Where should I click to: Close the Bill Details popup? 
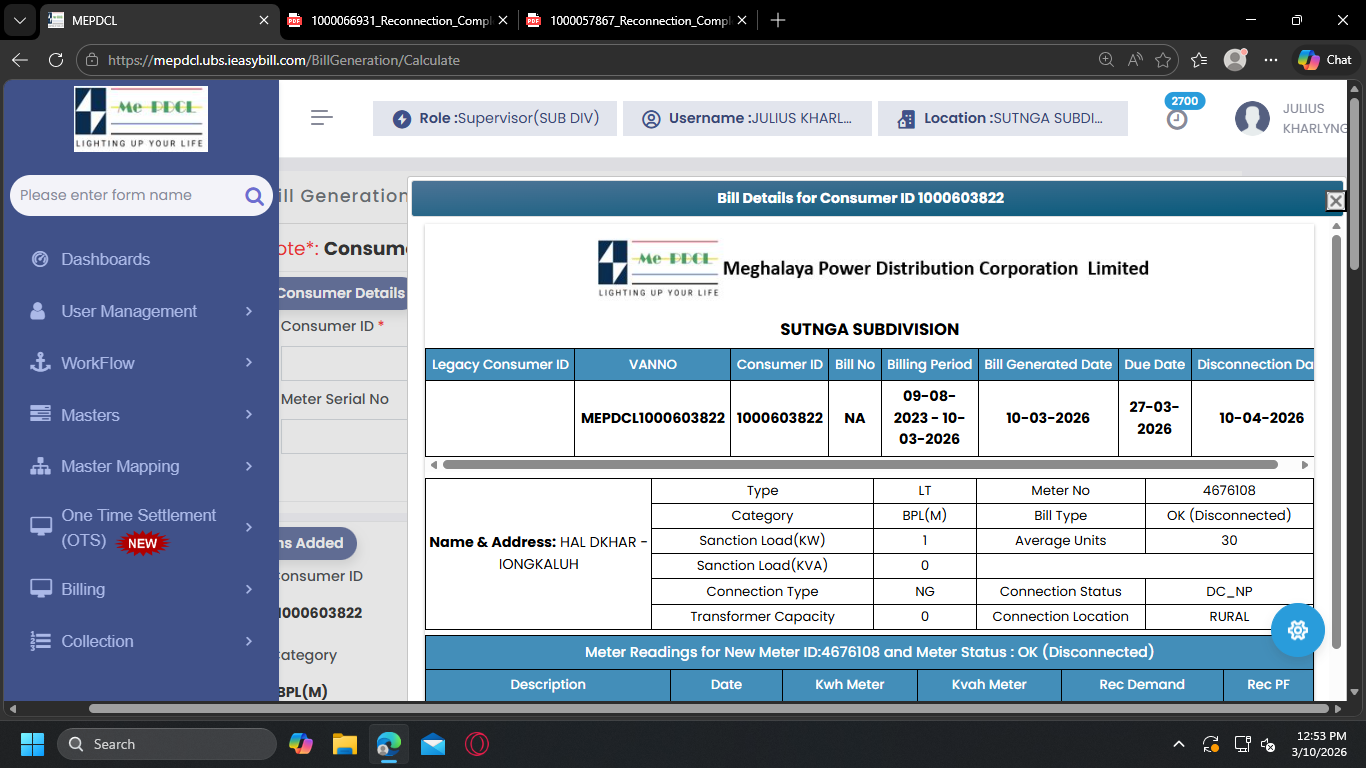point(1335,201)
